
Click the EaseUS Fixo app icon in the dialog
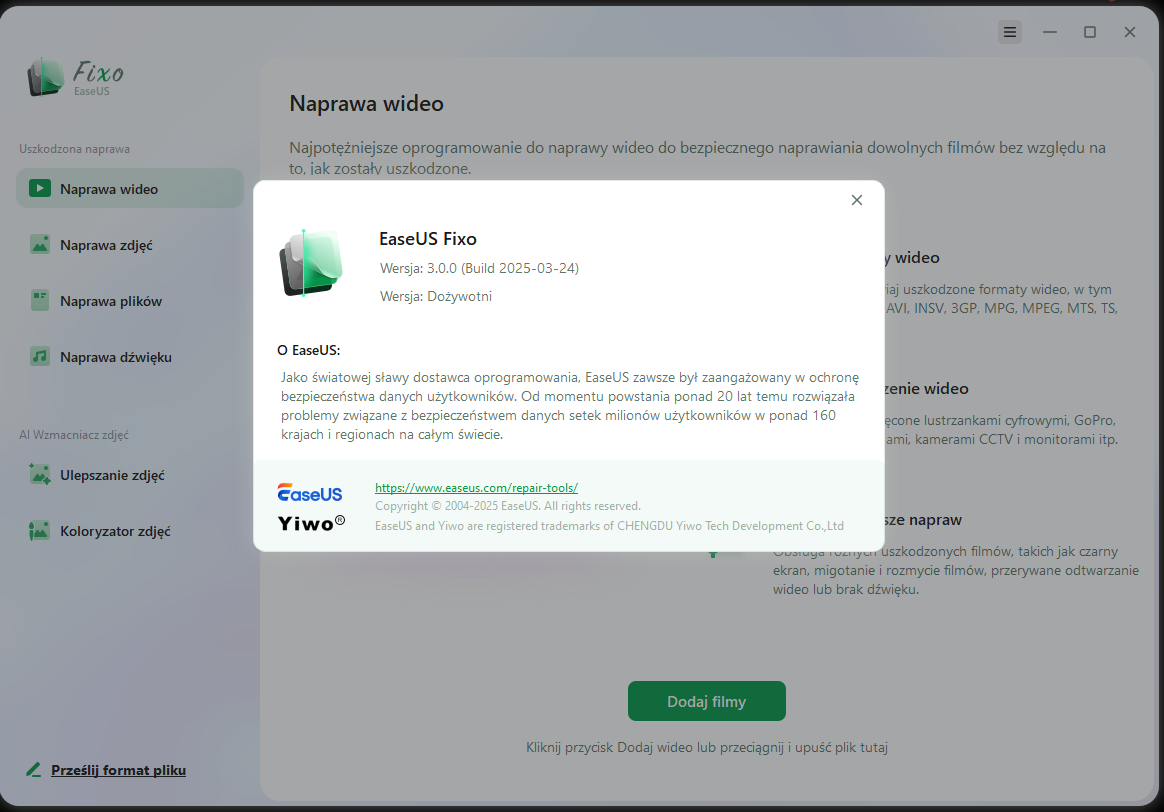310,263
